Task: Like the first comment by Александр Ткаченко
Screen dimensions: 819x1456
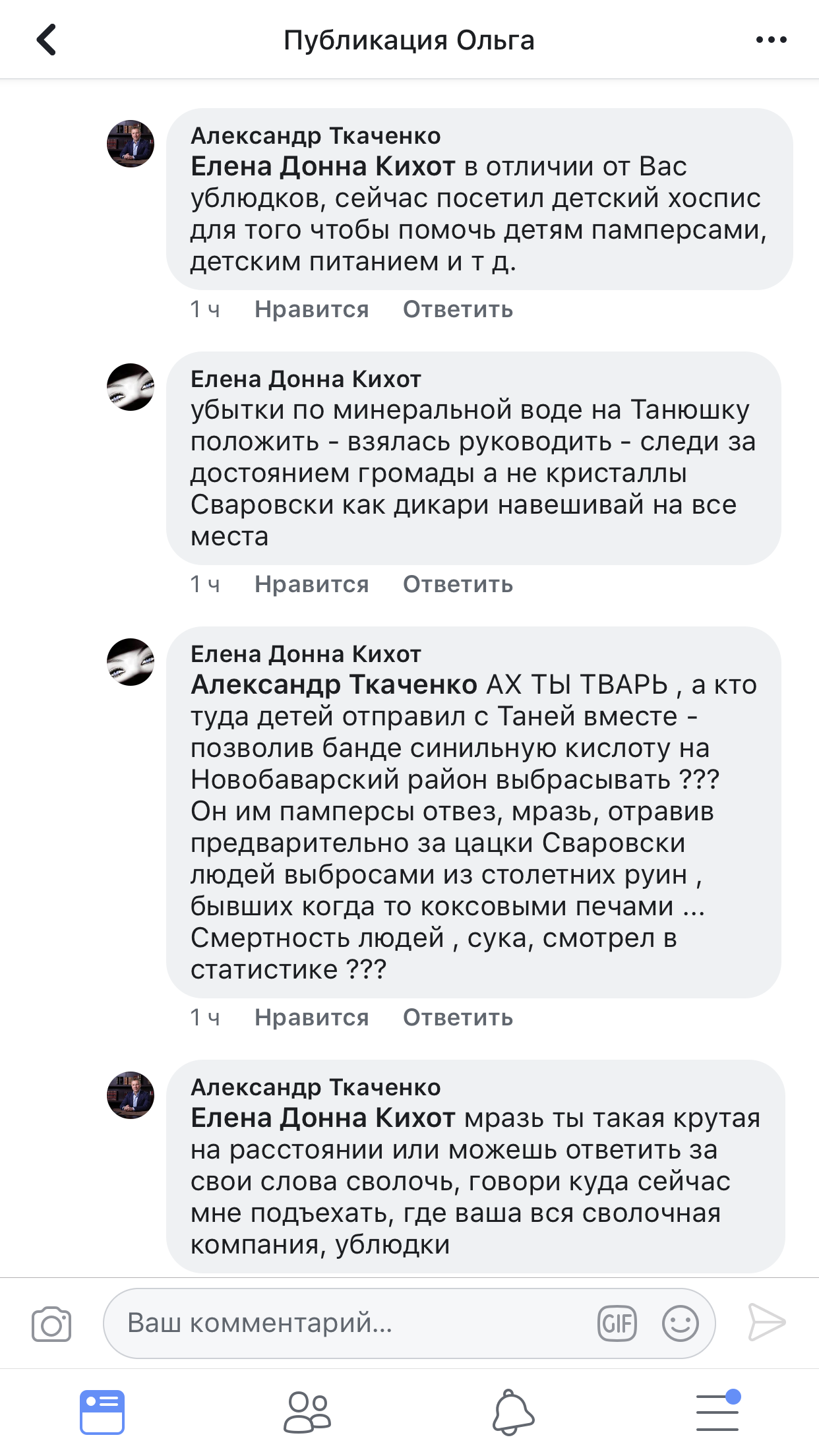Action: coord(311,309)
